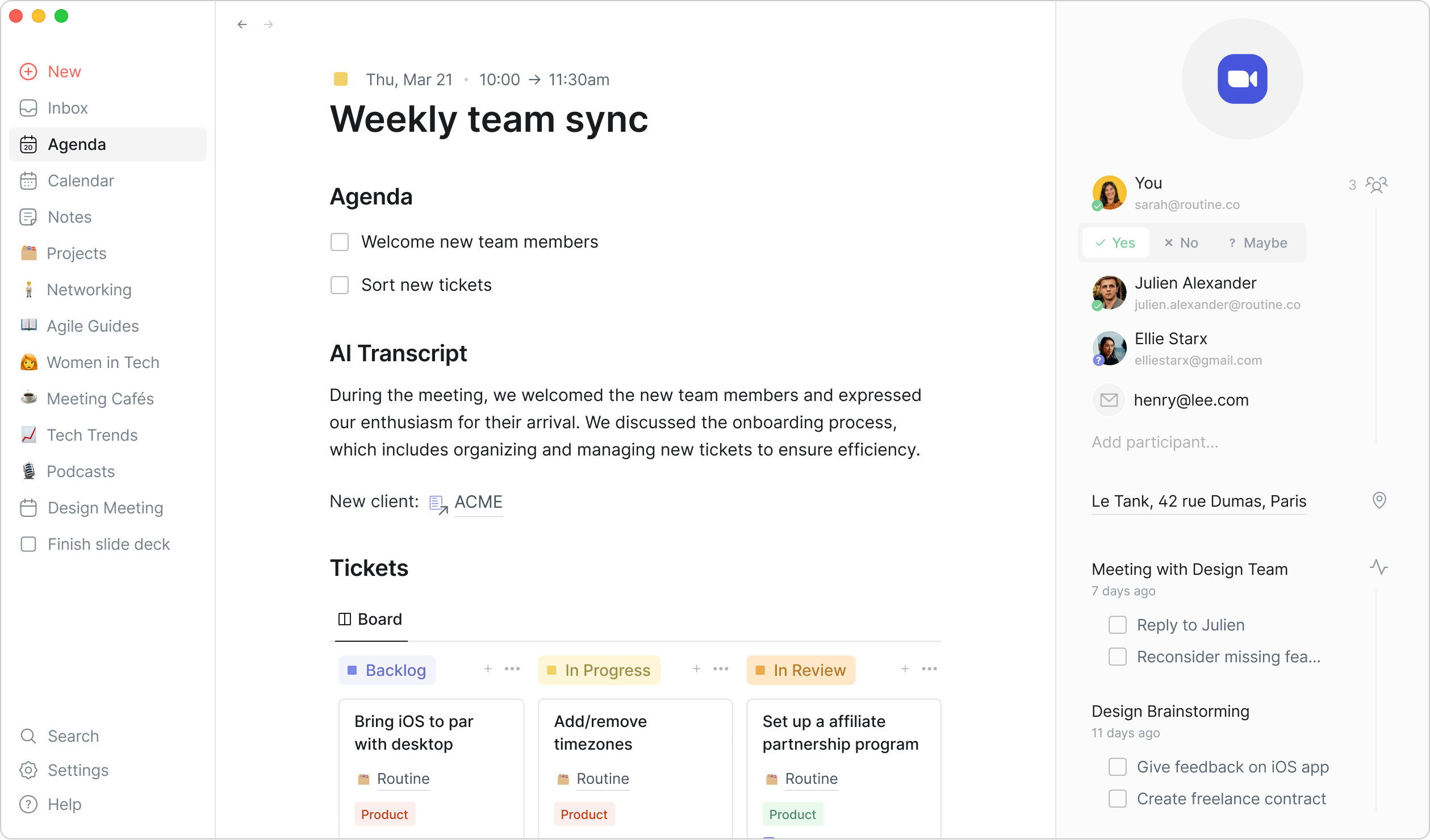This screenshot has width=1430, height=840.
Task: Open the ACME link
Action: point(478,502)
